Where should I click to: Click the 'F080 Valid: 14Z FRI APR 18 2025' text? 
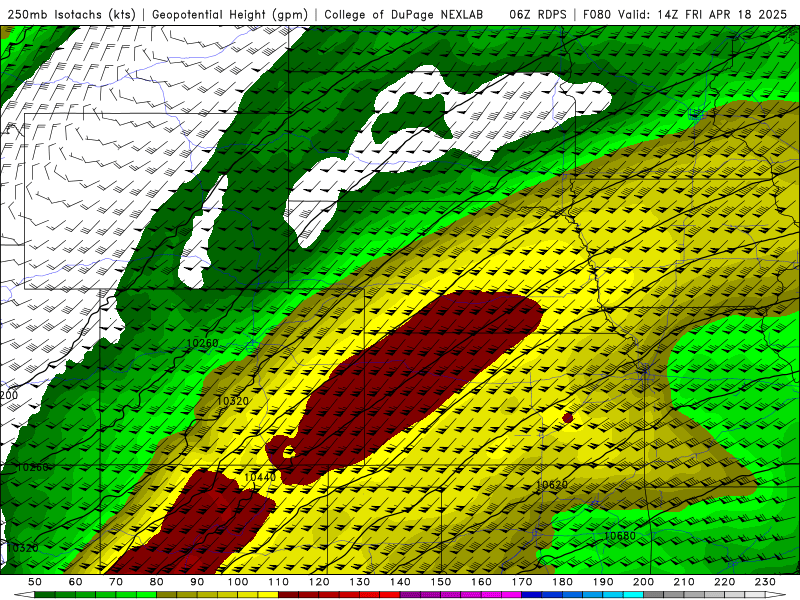pos(685,15)
